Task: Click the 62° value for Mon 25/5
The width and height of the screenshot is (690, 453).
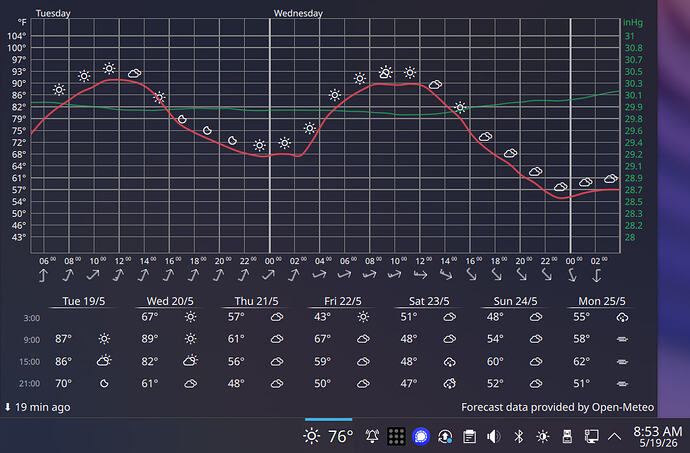Action: click(582, 361)
